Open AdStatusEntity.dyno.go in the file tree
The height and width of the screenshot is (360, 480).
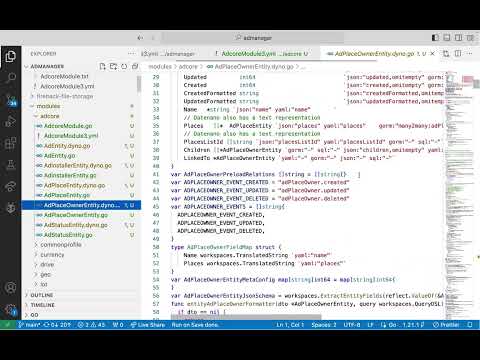tap(75, 225)
